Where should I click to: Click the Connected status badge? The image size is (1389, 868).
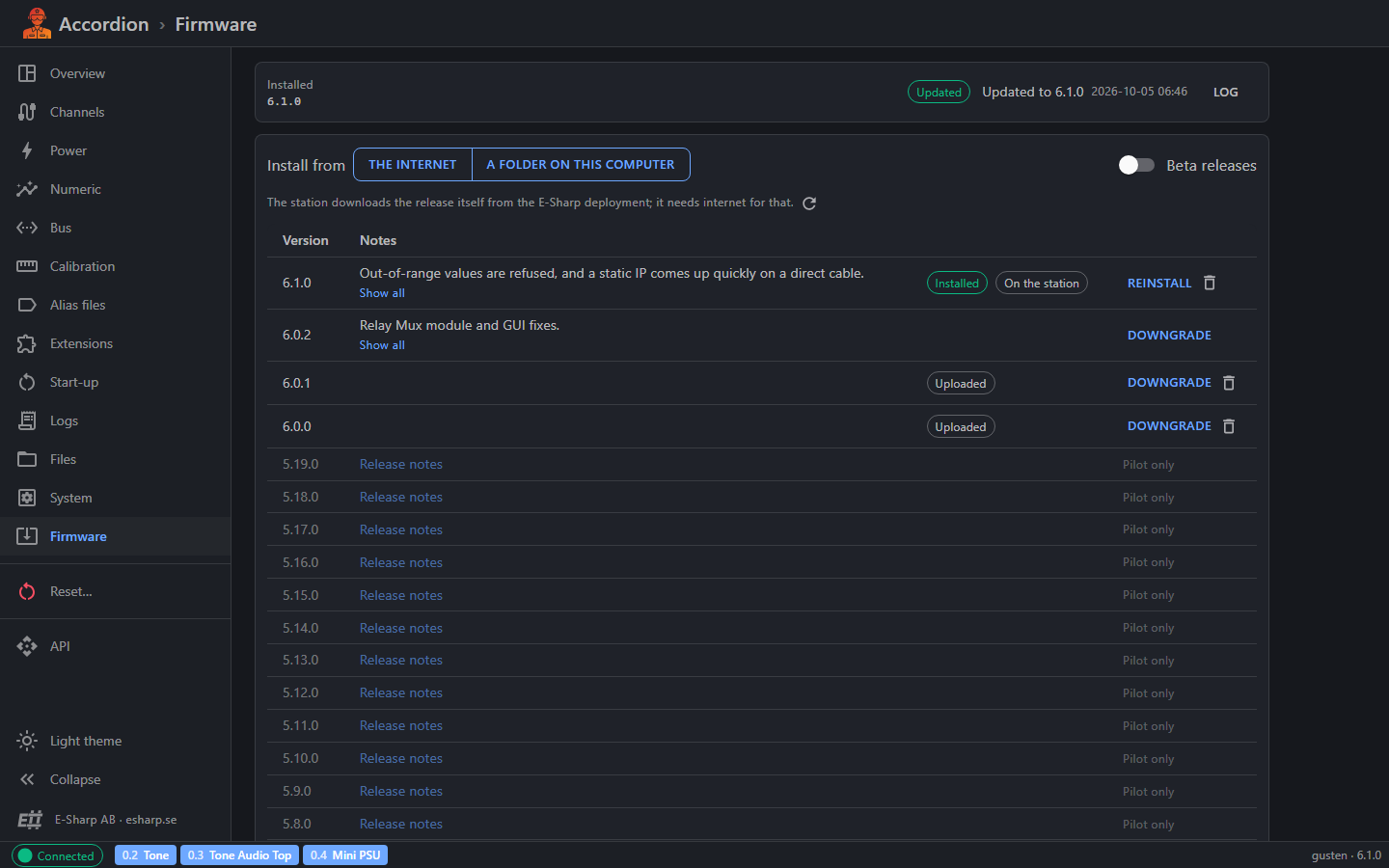tap(57, 855)
